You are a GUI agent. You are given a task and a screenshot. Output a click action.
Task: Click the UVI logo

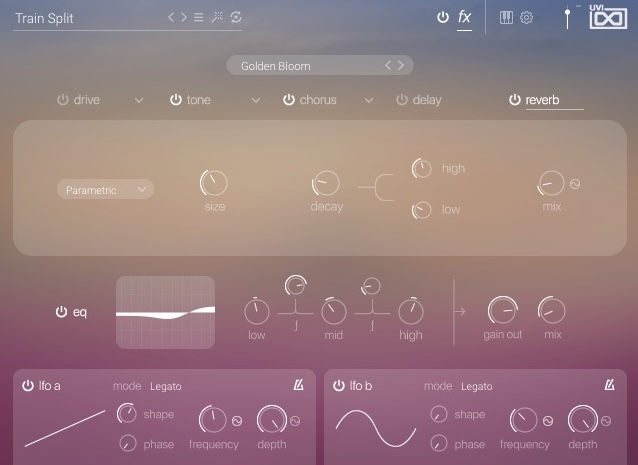point(608,17)
